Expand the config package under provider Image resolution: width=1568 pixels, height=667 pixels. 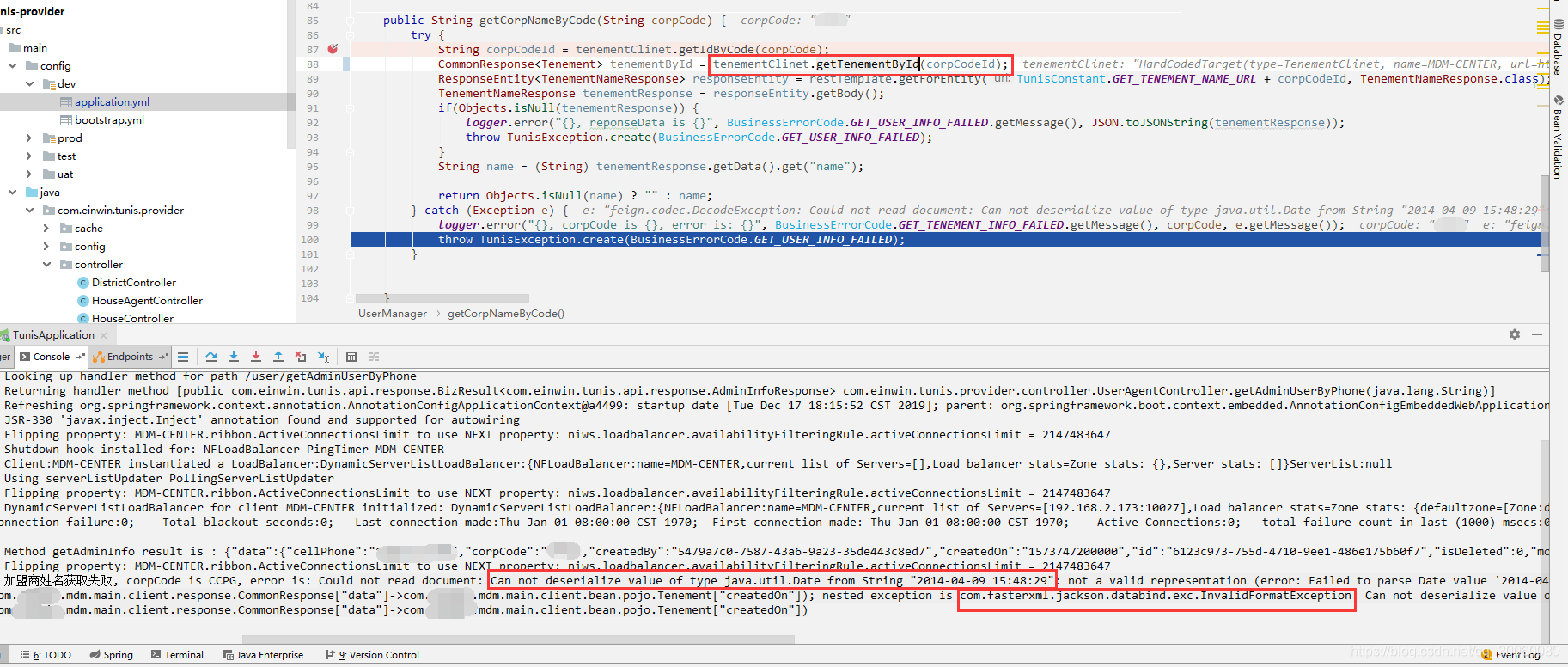click(46, 247)
